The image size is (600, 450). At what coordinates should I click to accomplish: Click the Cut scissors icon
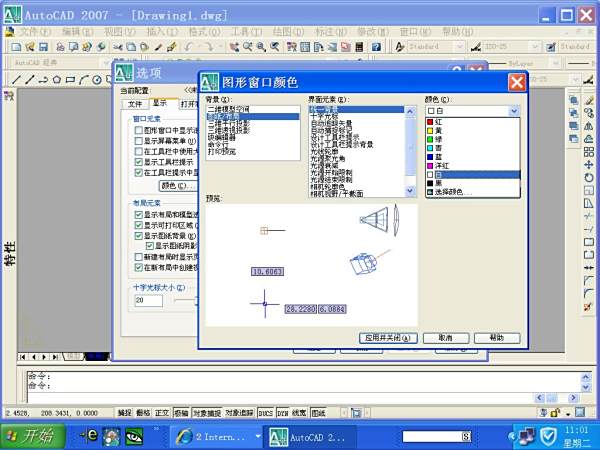[118, 47]
